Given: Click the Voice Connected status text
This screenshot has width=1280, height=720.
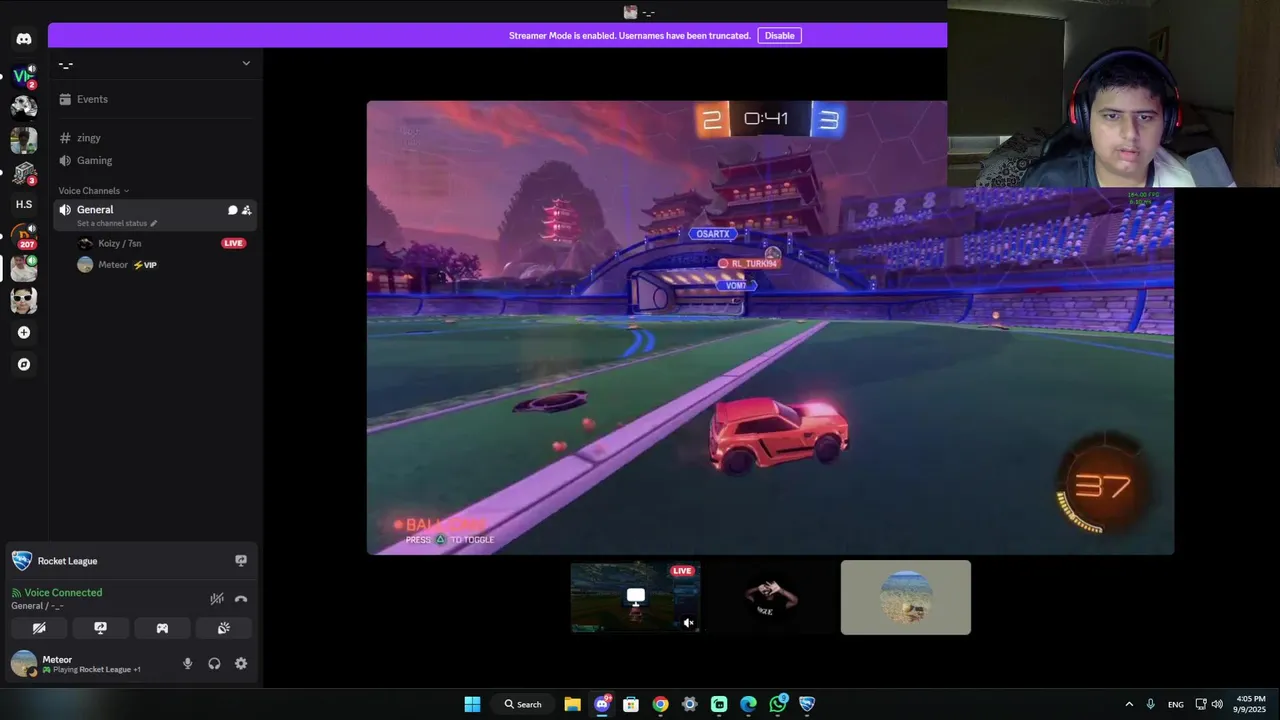Looking at the screenshot, I should click(63, 593).
